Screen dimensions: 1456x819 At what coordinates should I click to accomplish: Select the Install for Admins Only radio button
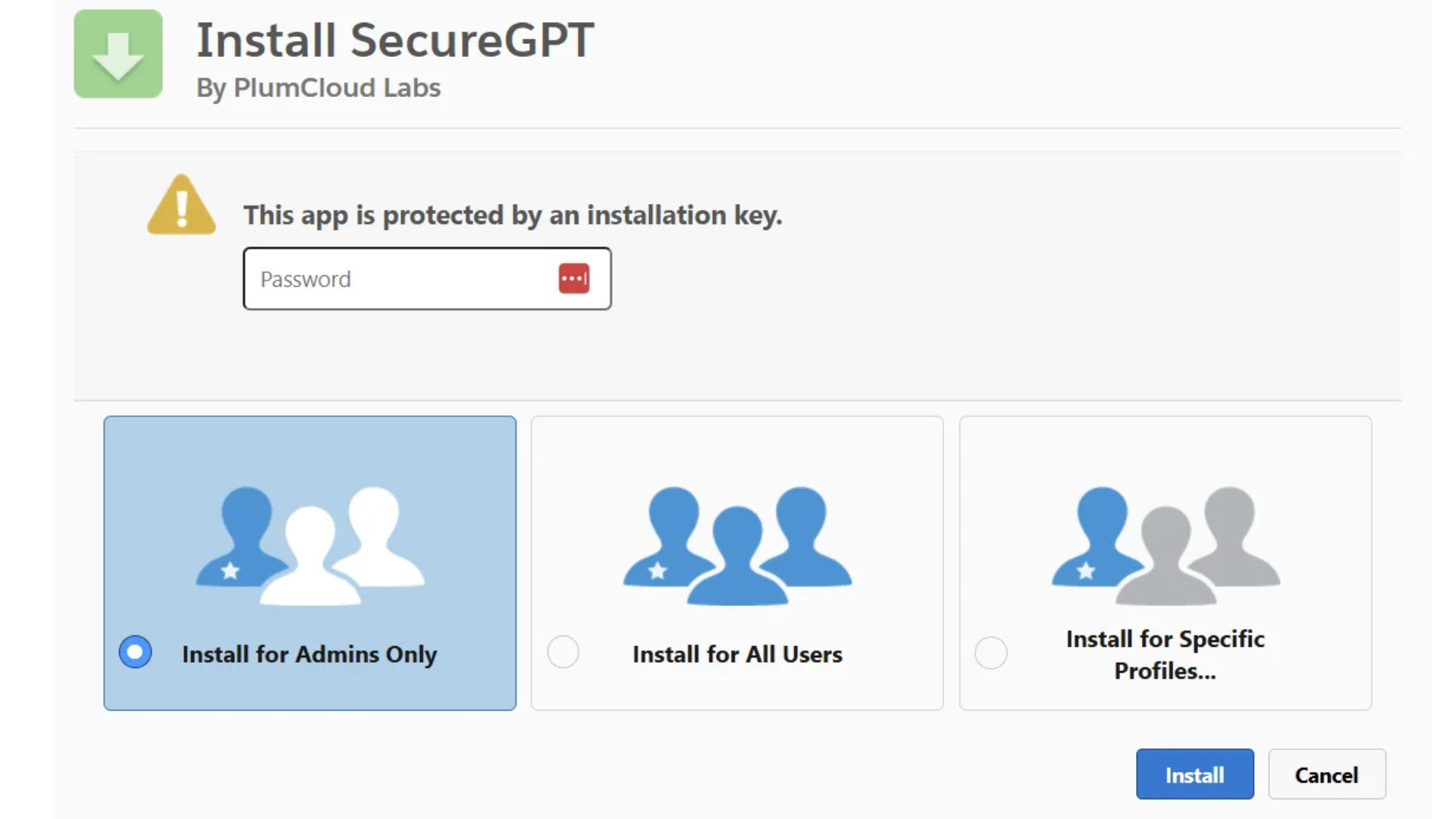click(135, 652)
